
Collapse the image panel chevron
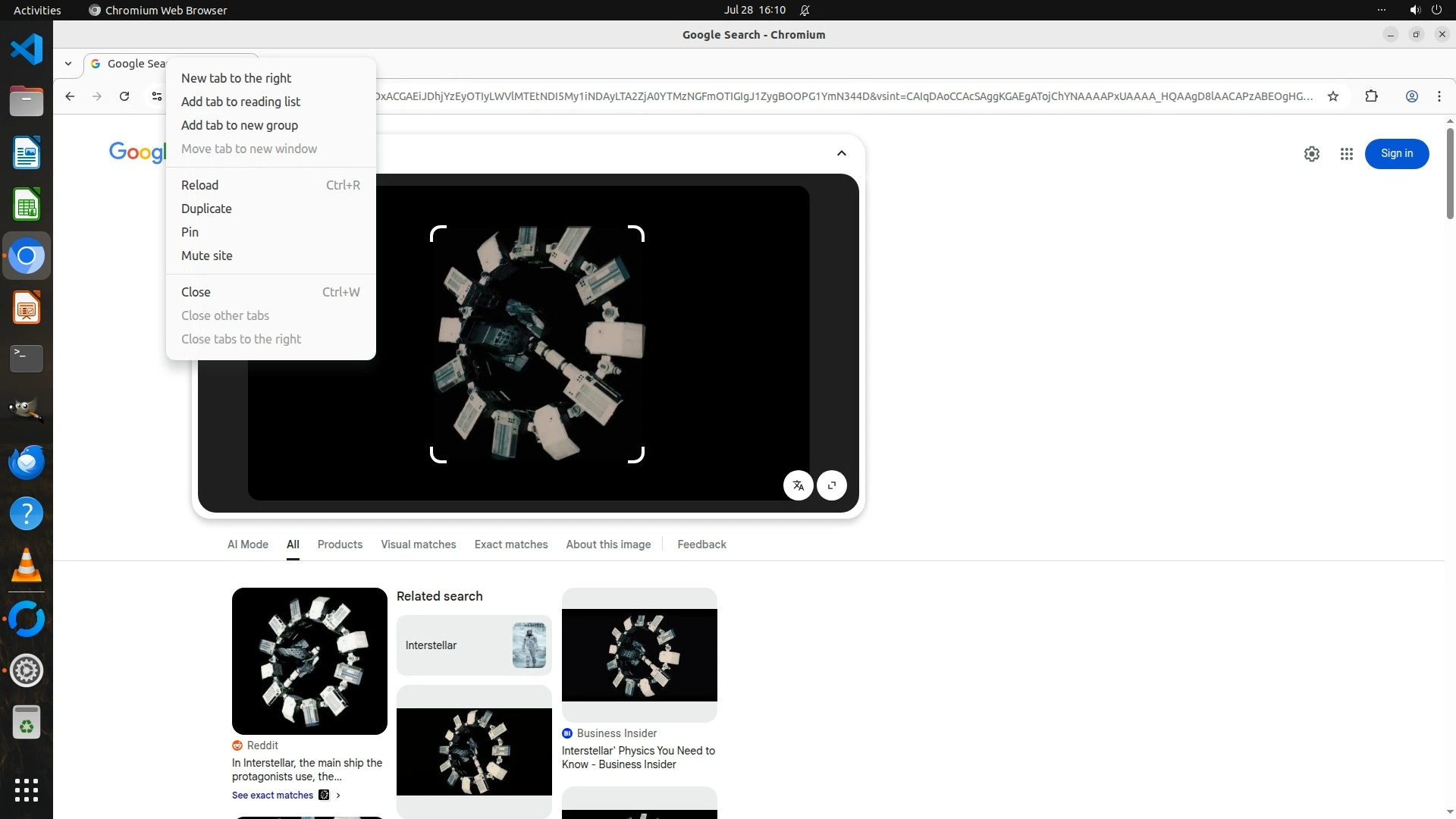[841, 153]
